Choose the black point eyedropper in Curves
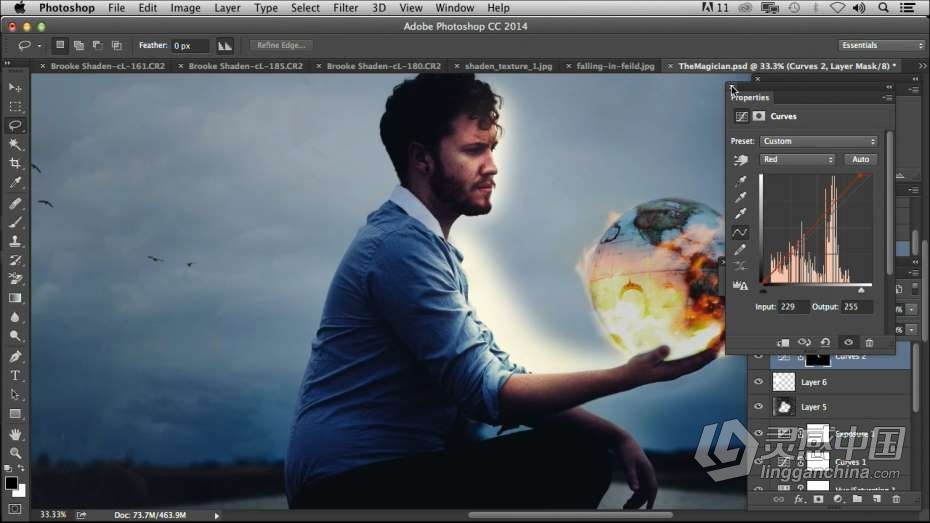 coord(740,181)
